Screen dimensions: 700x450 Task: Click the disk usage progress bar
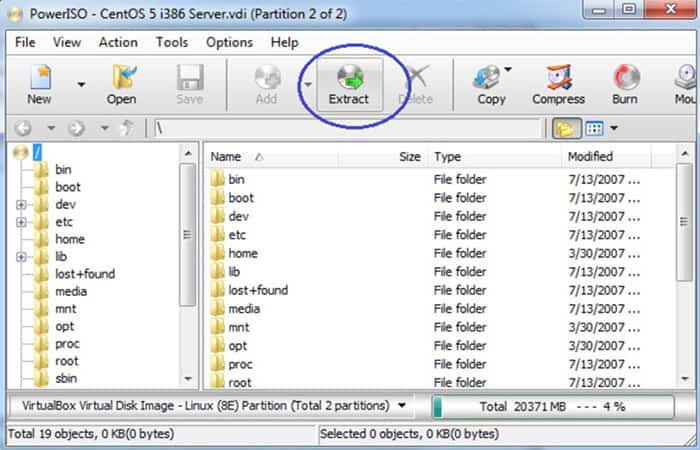click(553, 407)
